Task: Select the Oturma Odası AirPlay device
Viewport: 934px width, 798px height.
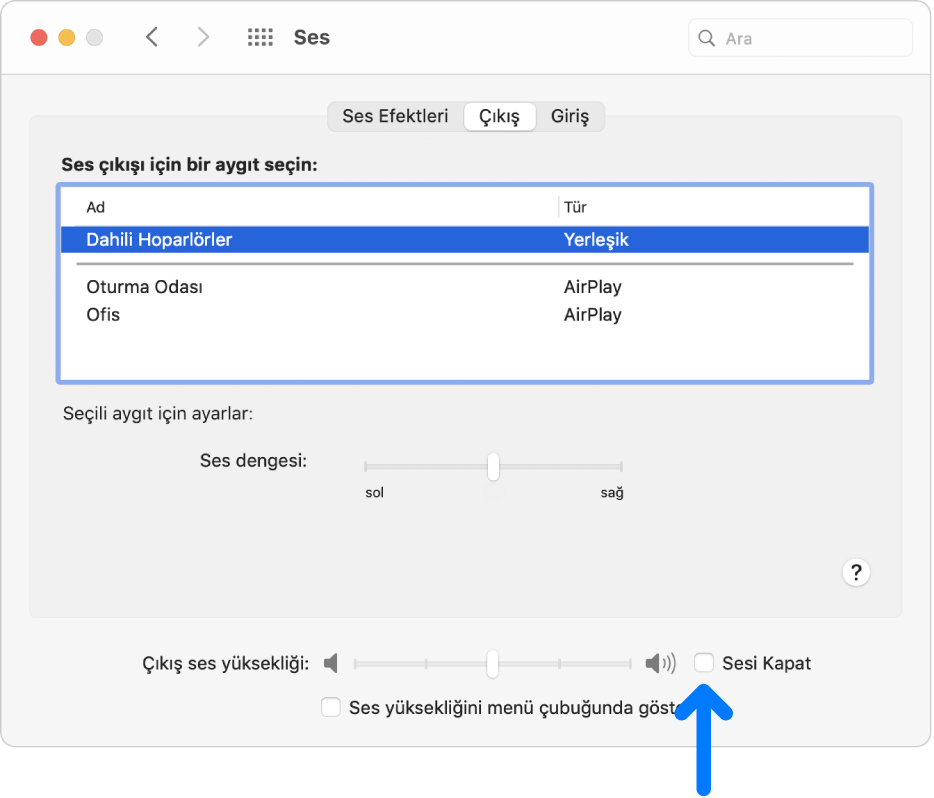Action: tap(465, 287)
